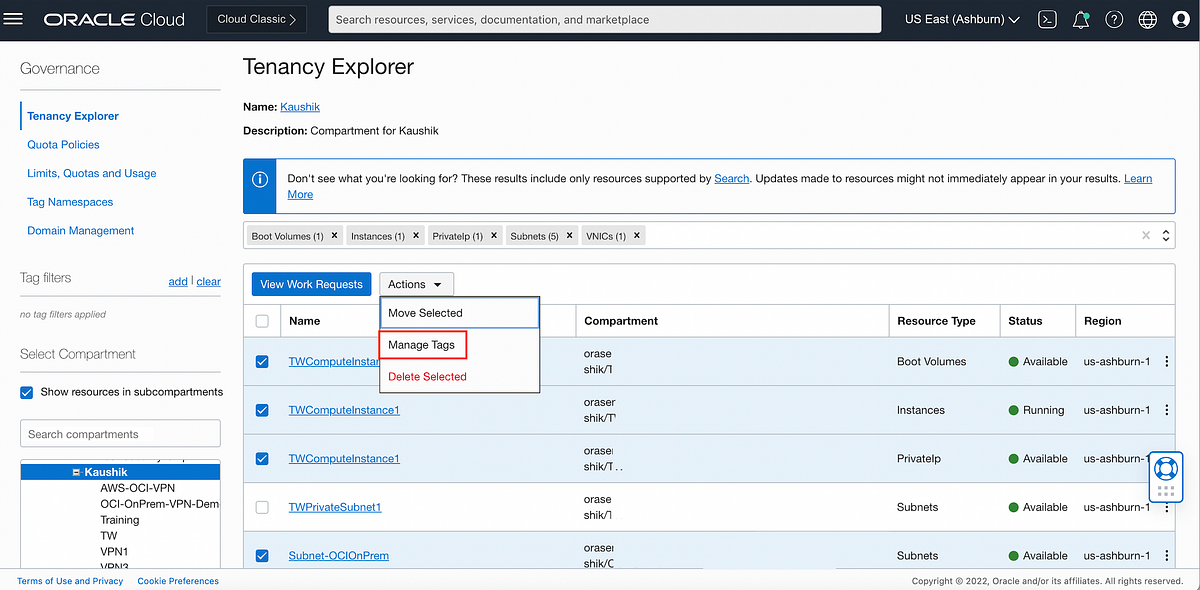Select the TWPrivateSubnet1 row checkbox
The height and width of the screenshot is (590, 1200).
[262, 507]
